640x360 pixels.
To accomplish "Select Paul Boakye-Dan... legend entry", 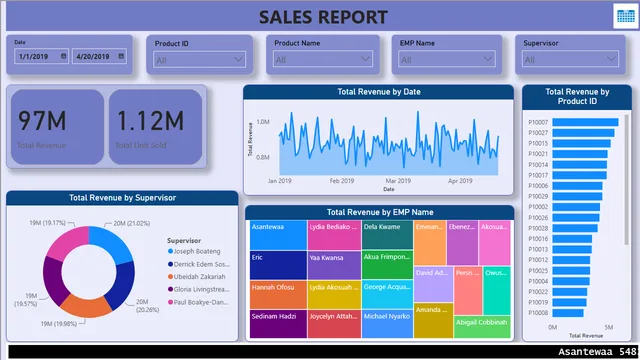I will tap(198, 302).
